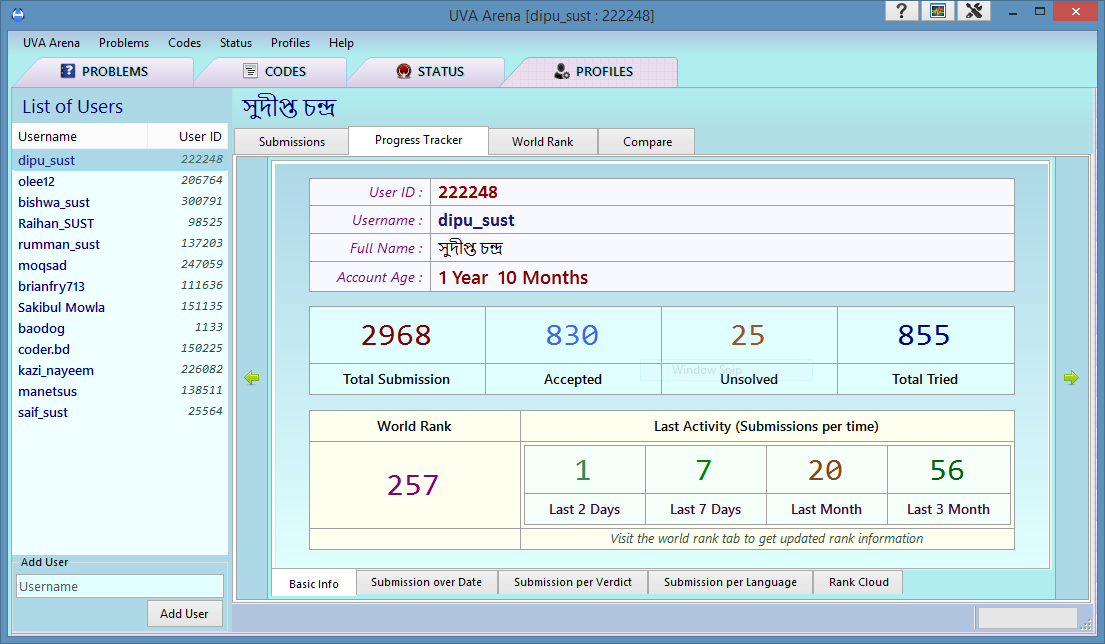Click the Last 3 Month value 56

[947, 470]
